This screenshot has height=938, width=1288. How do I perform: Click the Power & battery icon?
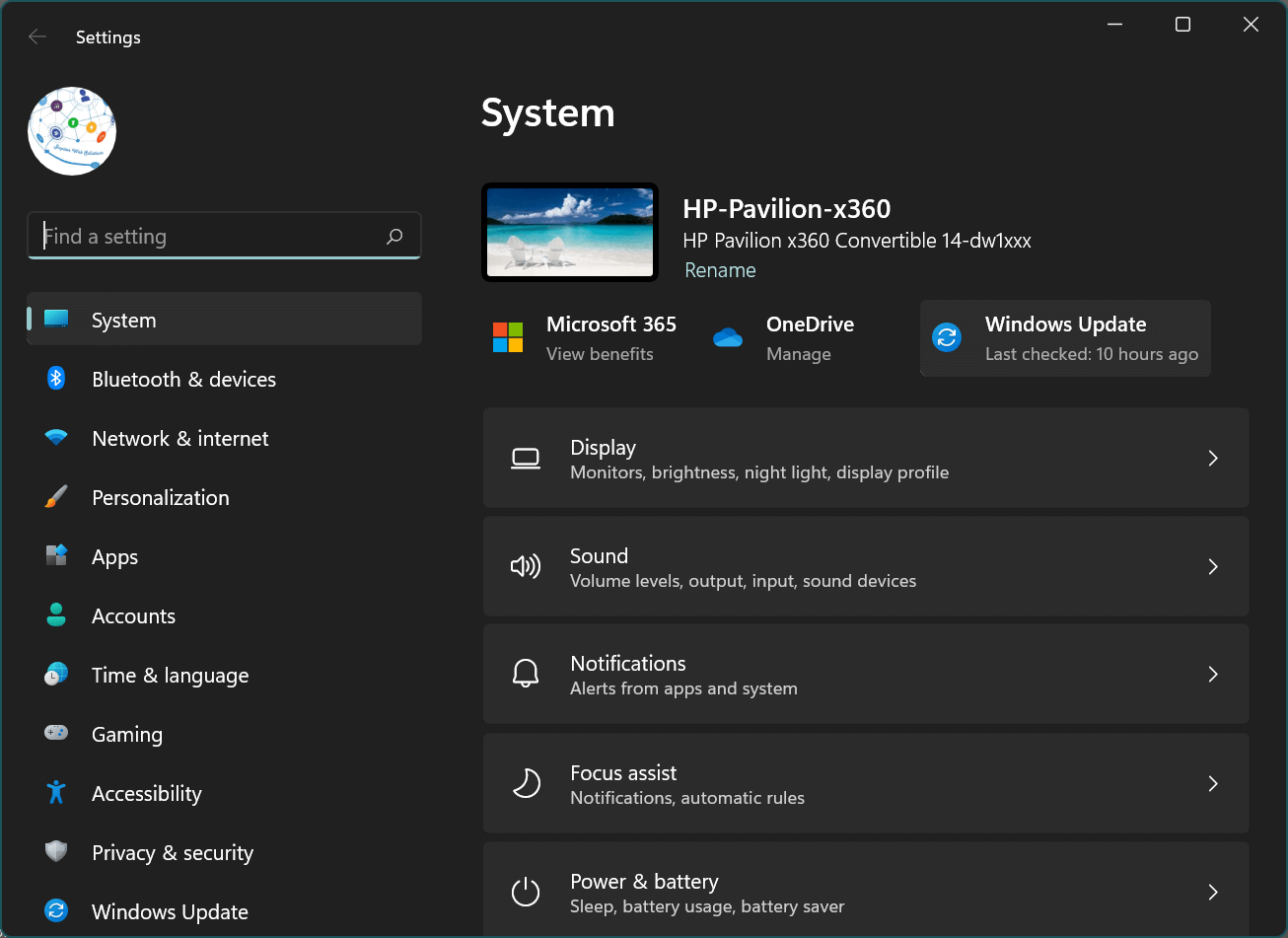tap(526, 892)
